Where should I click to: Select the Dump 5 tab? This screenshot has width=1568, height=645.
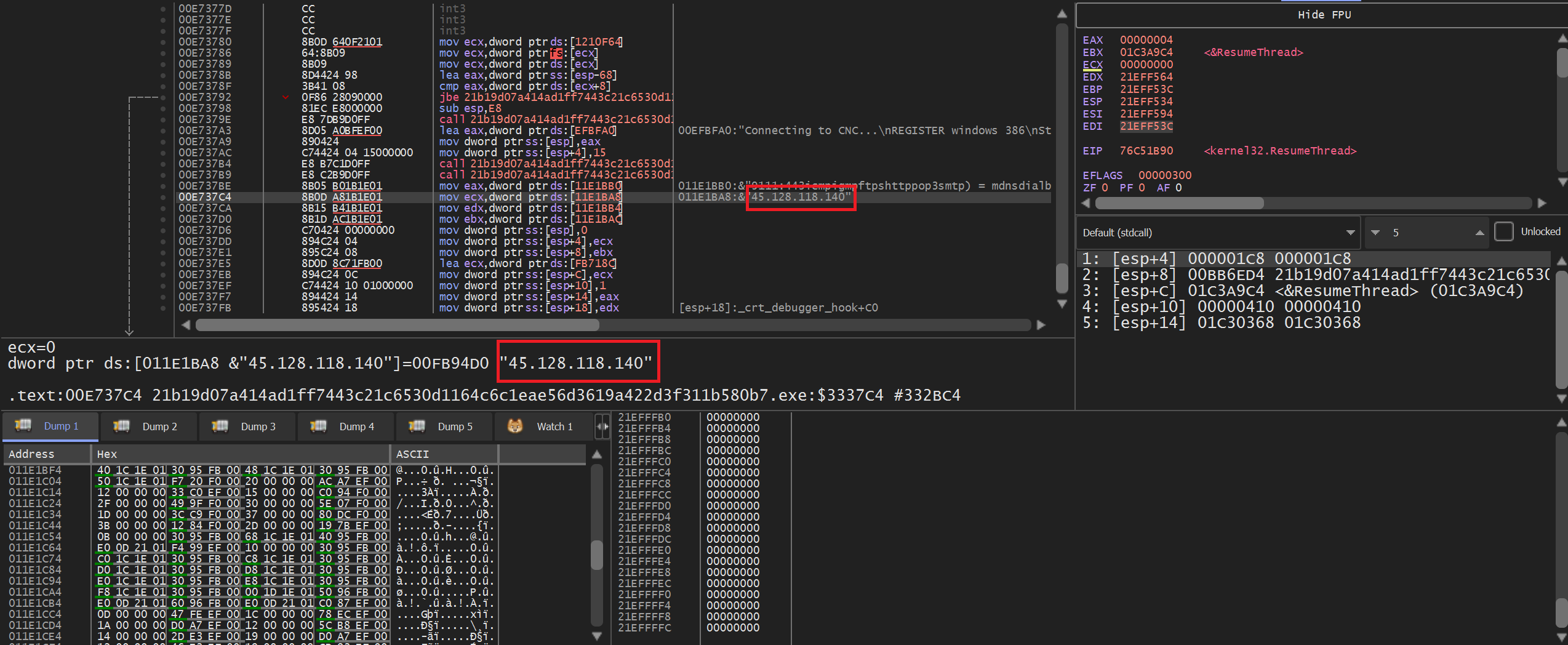point(443,427)
